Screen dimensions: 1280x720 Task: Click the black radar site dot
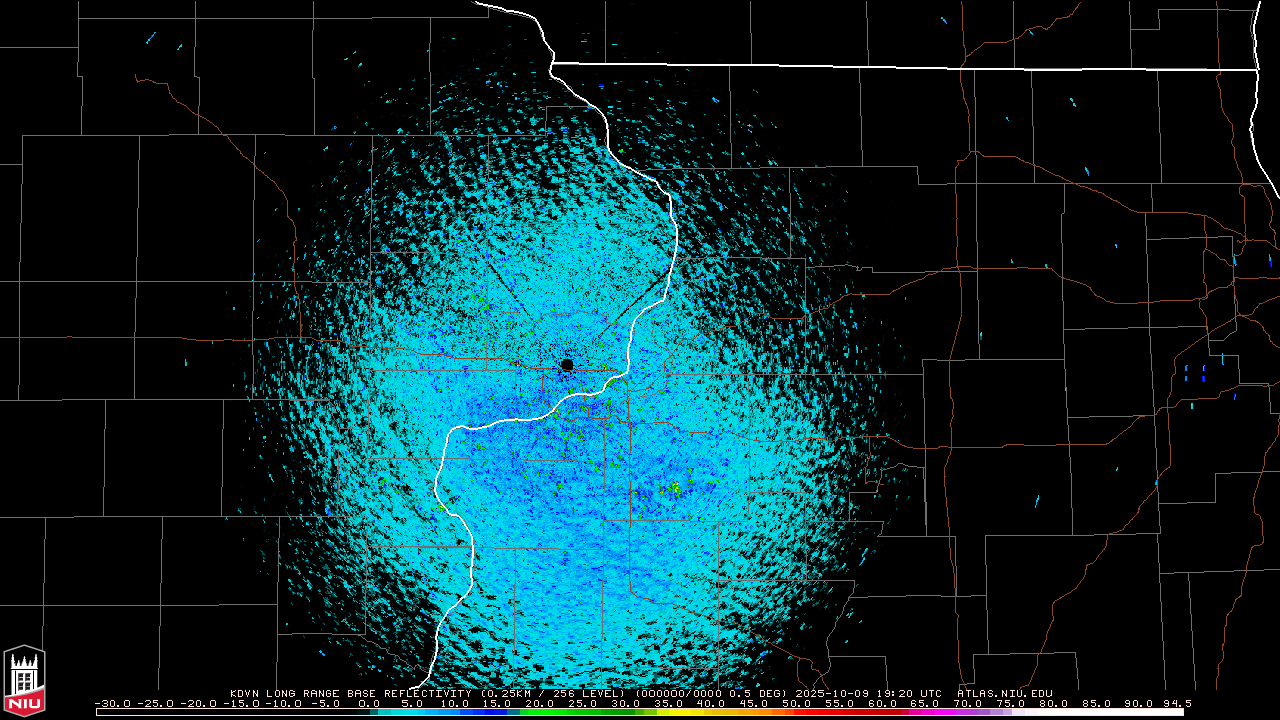click(567, 365)
